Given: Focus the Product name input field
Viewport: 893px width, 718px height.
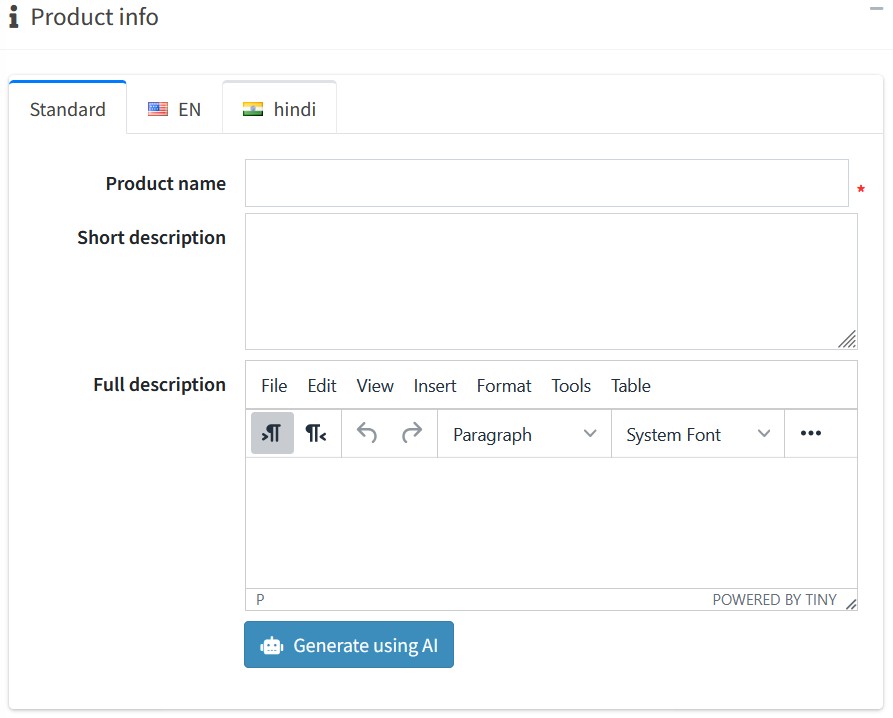Looking at the screenshot, I should click(547, 183).
